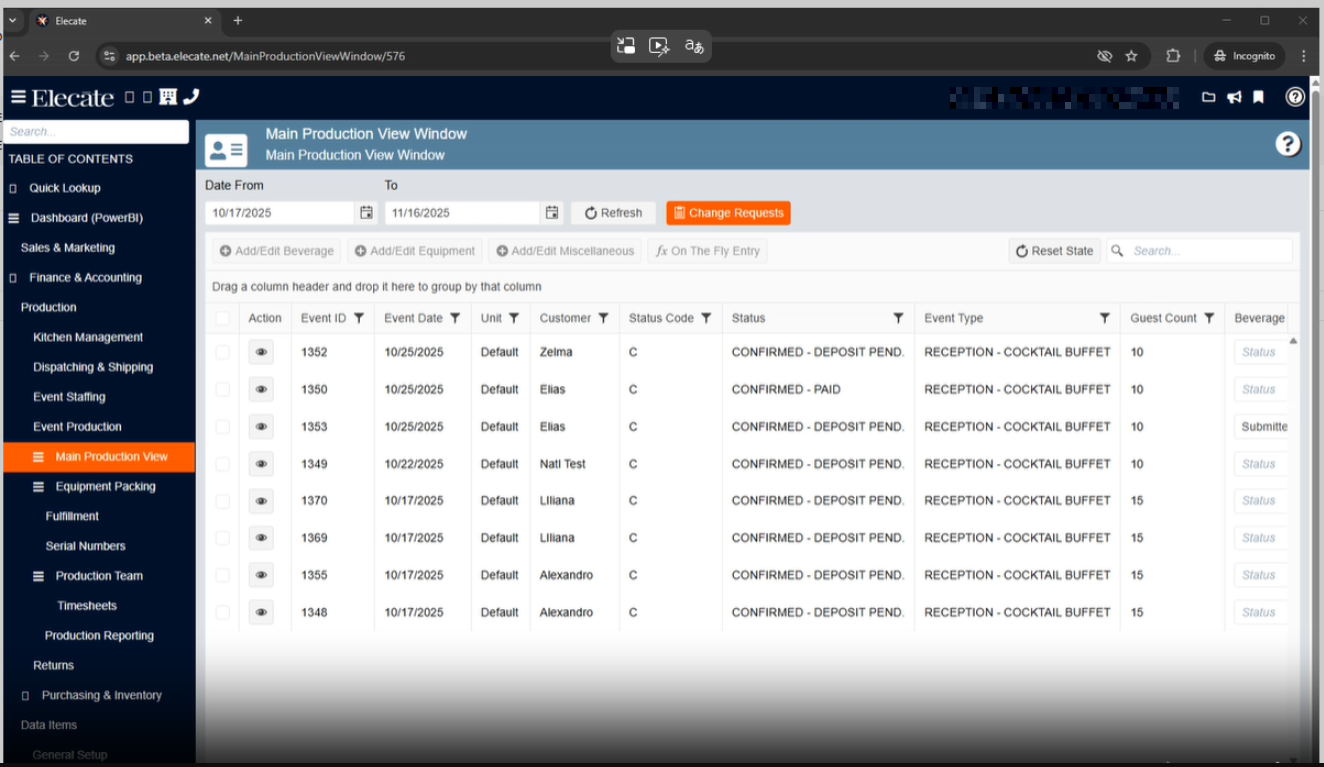Click the Event ID column filter icon
This screenshot has height=767, width=1324.
tap(359, 318)
